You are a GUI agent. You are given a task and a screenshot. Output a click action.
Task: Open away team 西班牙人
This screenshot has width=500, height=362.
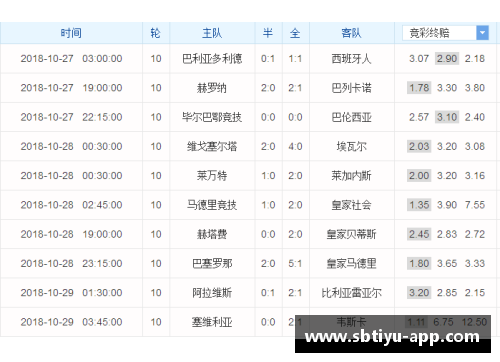pyautogui.click(x=351, y=59)
